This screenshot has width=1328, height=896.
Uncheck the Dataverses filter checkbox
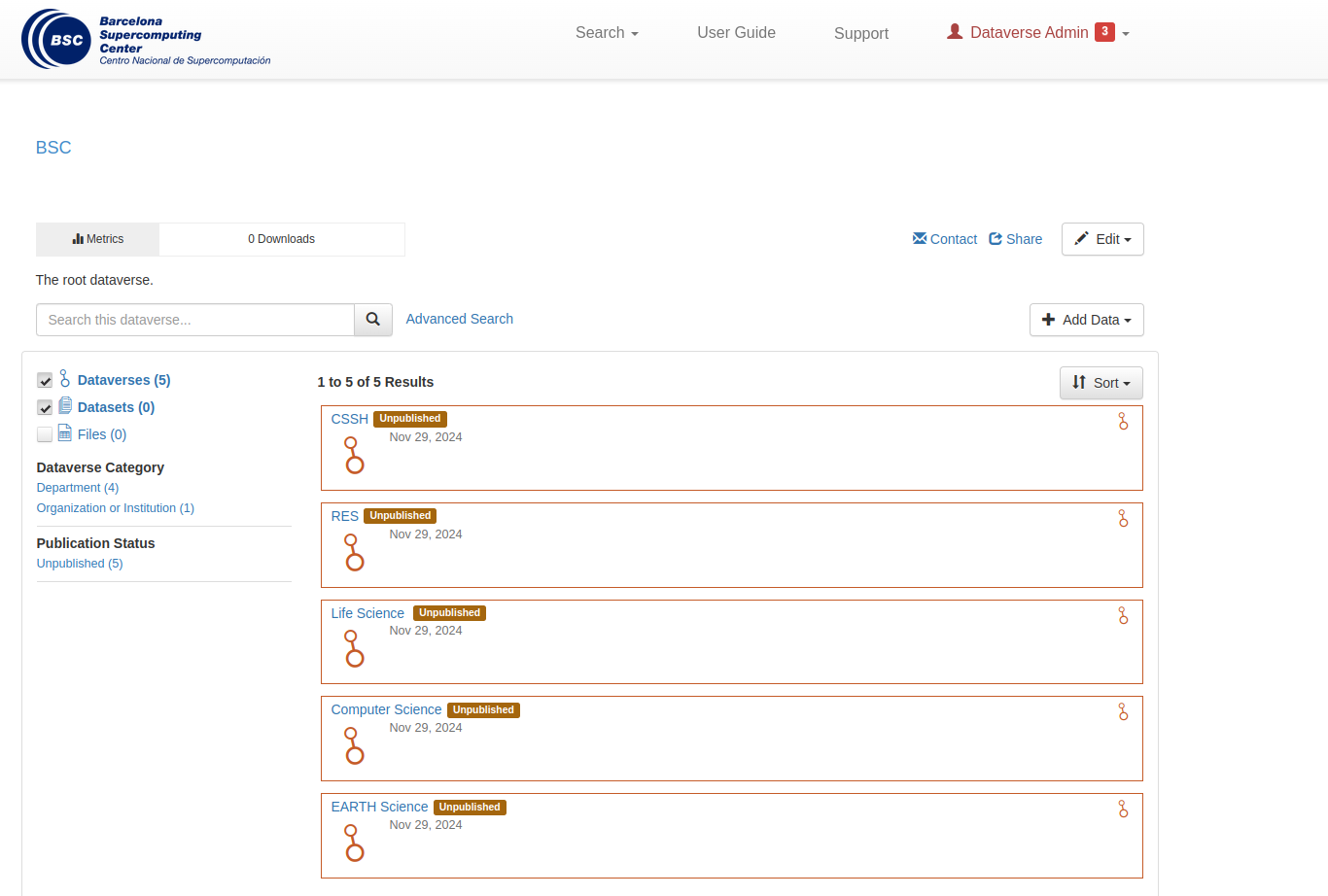point(45,380)
